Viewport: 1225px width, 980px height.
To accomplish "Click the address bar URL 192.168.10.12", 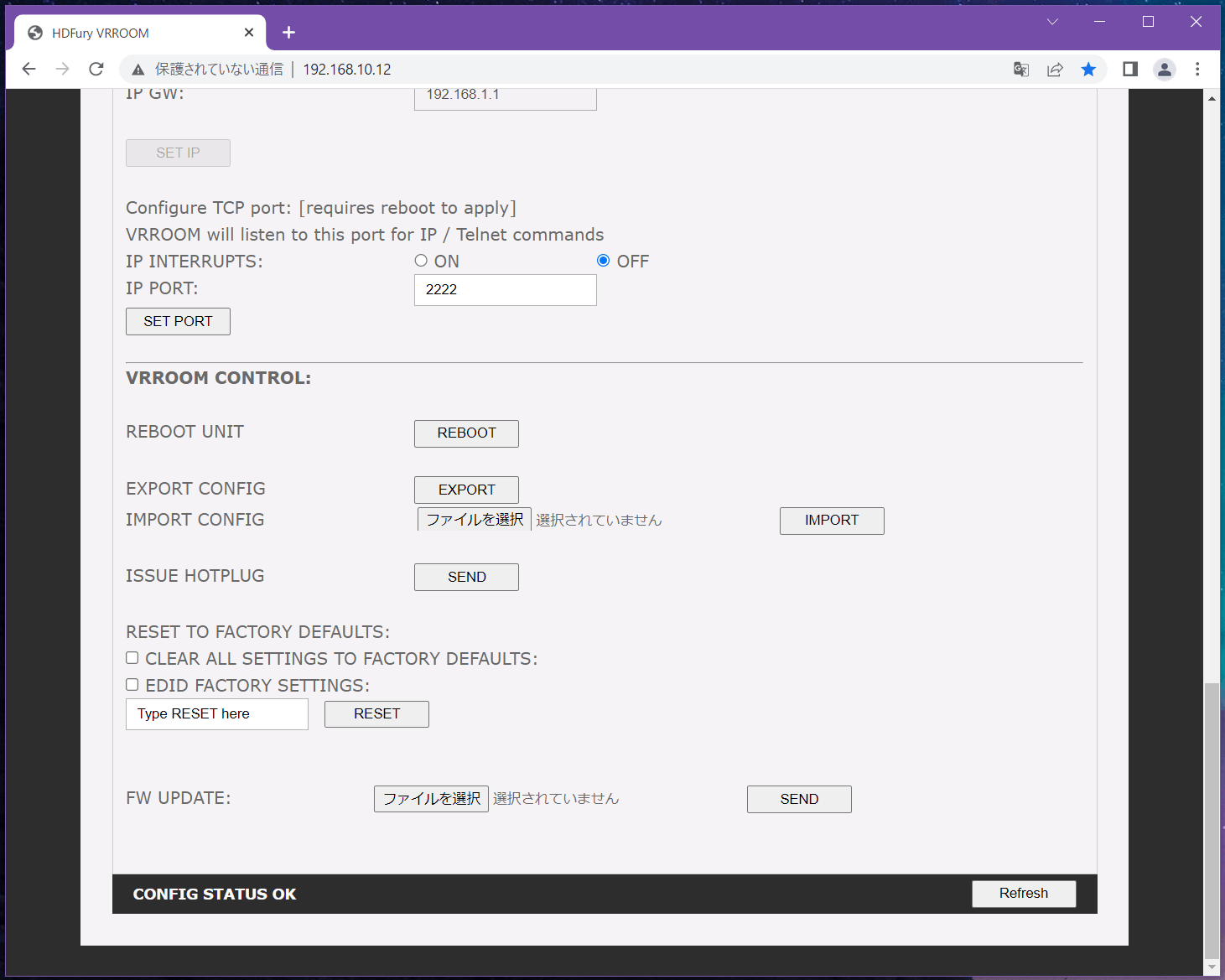I will pyautogui.click(x=347, y=70).
